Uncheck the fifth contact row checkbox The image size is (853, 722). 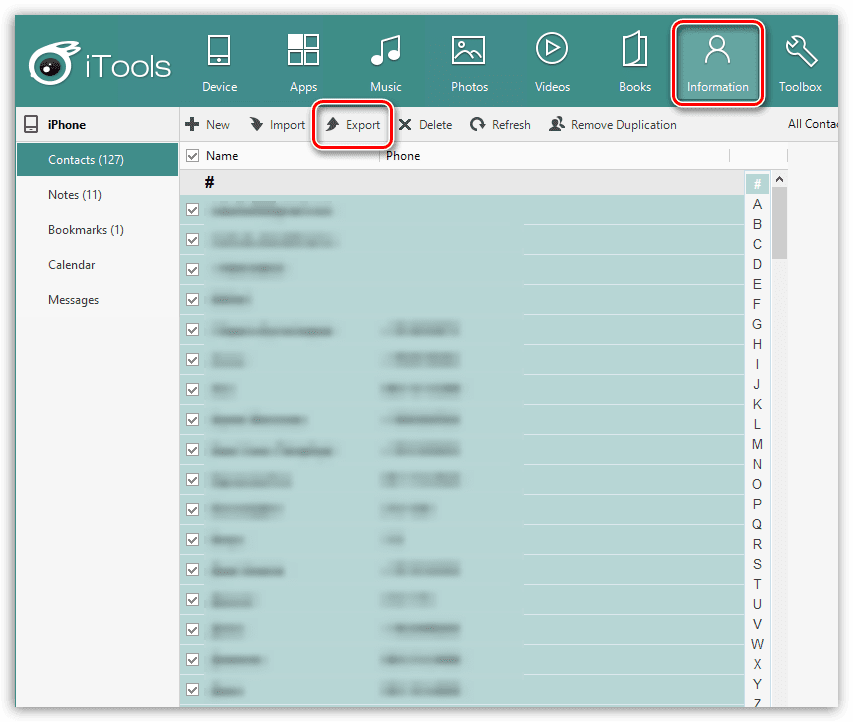click(193, 329)
